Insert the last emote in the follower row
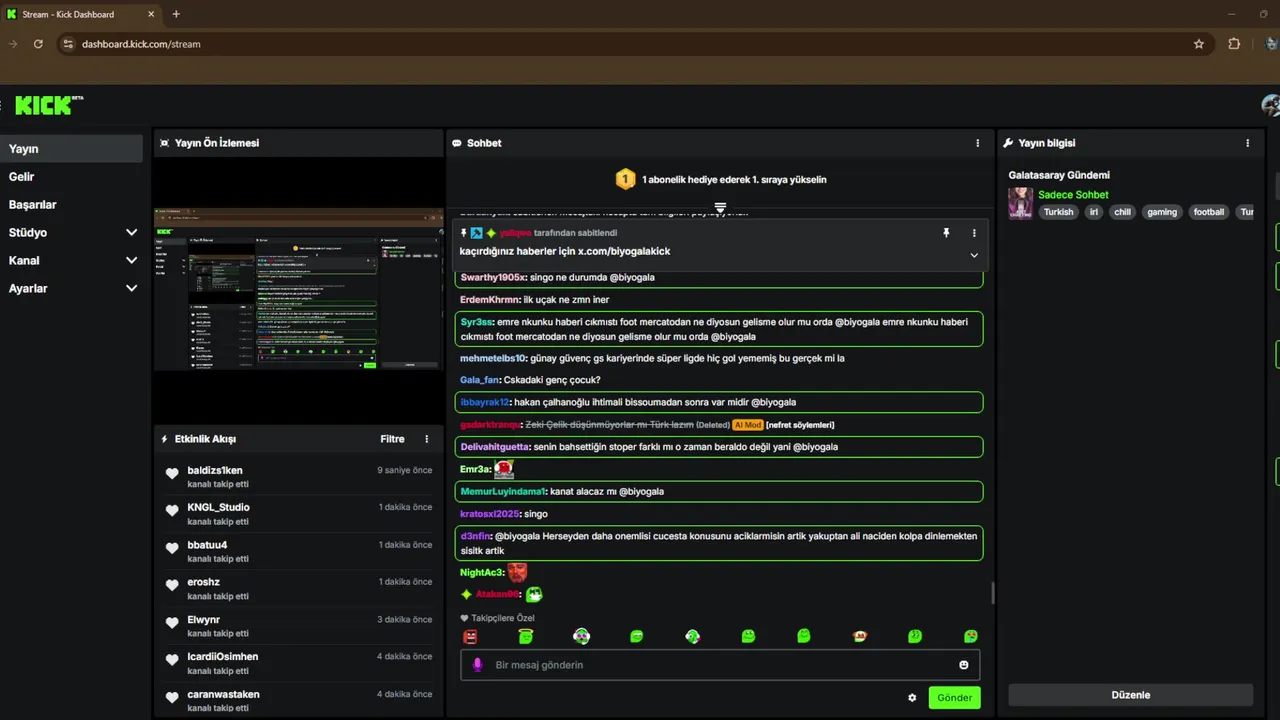 coord(970,636)
